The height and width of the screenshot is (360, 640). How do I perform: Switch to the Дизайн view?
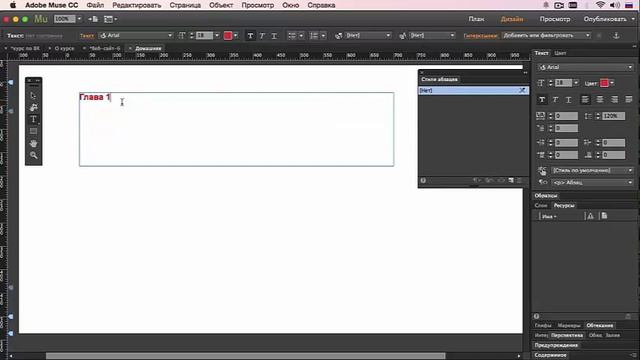[512, 19]
